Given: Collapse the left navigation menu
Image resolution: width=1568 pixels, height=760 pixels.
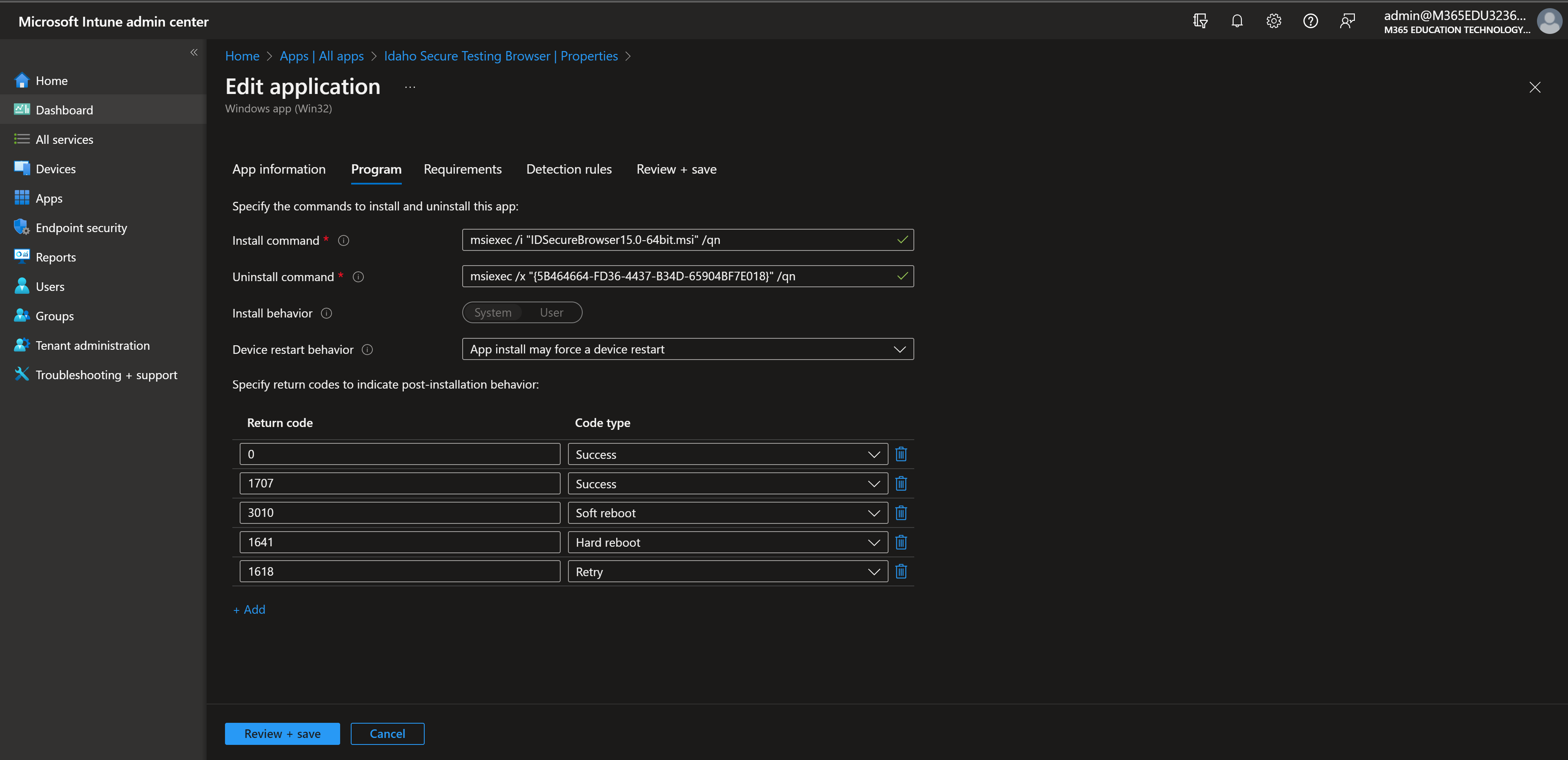Looking at the screenshot, I should pos(194,52).
